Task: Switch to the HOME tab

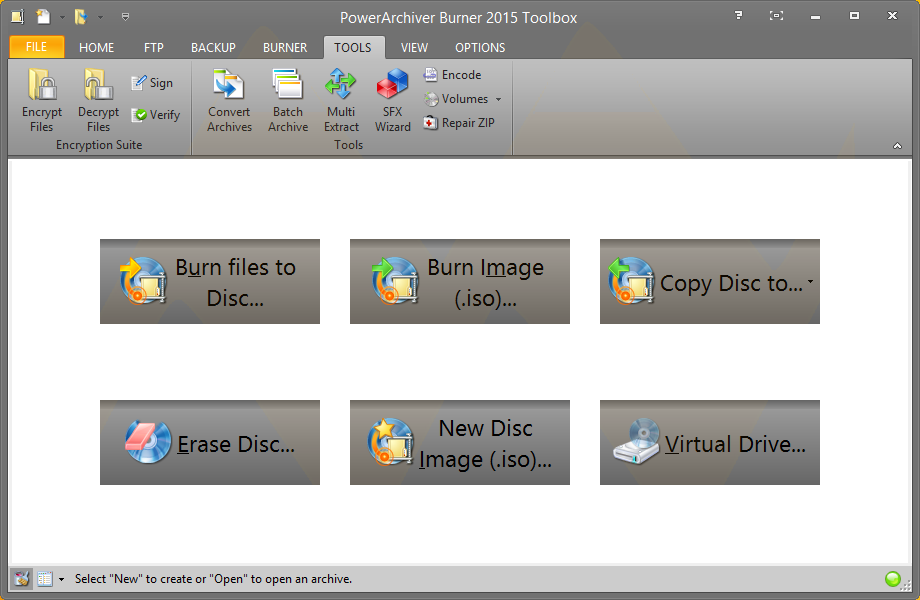Action: [96, 48]
